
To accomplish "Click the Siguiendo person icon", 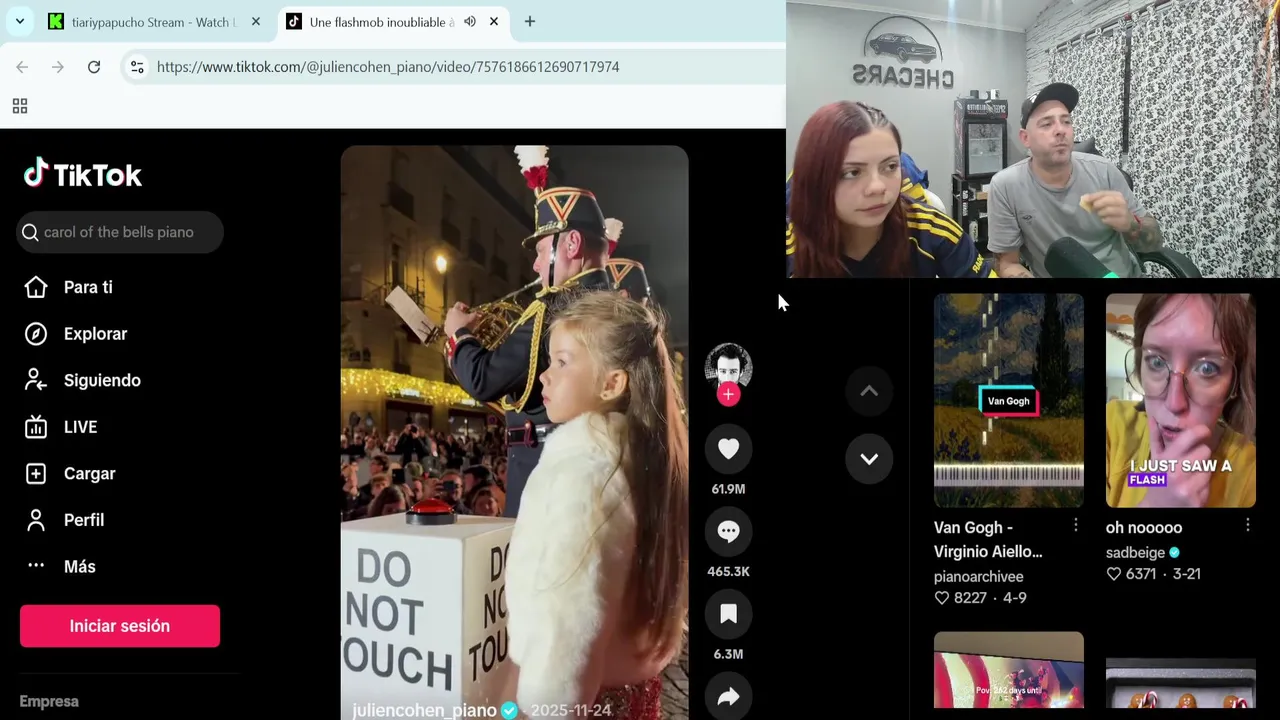I will pyautogui.click(x=36, y=380).
